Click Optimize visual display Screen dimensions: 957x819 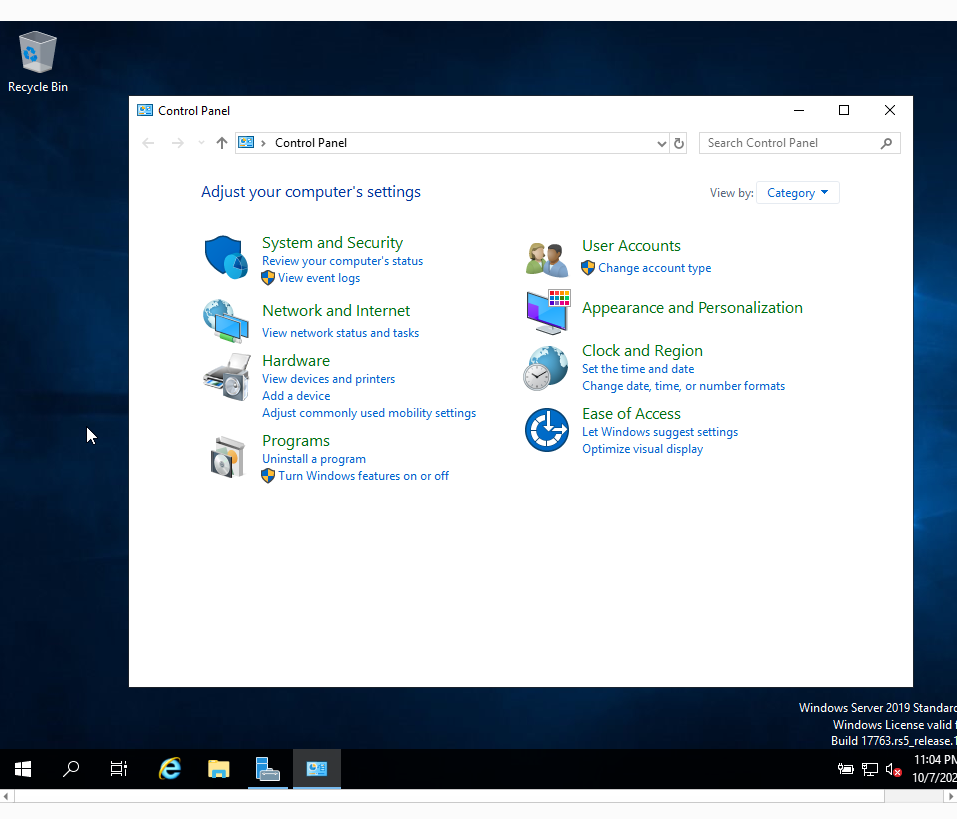[642, 449]
